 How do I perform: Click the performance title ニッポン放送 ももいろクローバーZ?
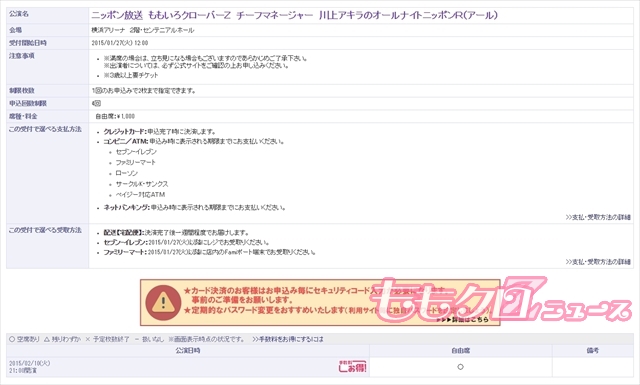(x=294, y=16)
